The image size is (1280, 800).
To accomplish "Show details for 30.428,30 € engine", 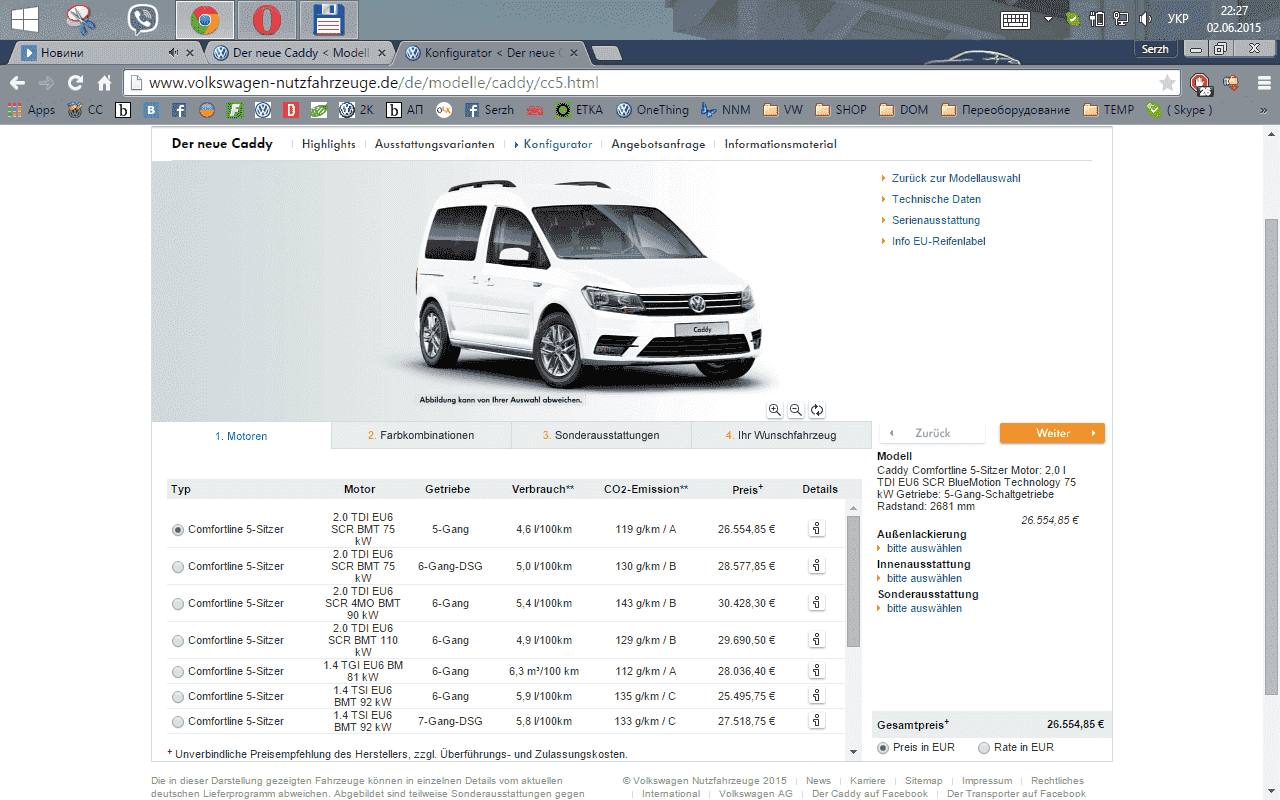I will click(817, 603).
